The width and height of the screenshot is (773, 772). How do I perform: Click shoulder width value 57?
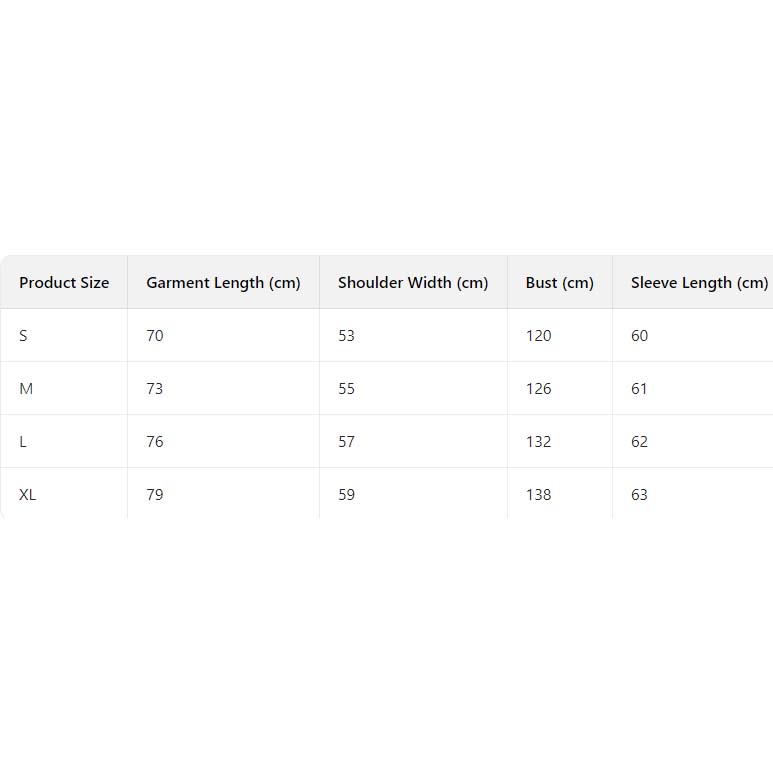(346, 442)
